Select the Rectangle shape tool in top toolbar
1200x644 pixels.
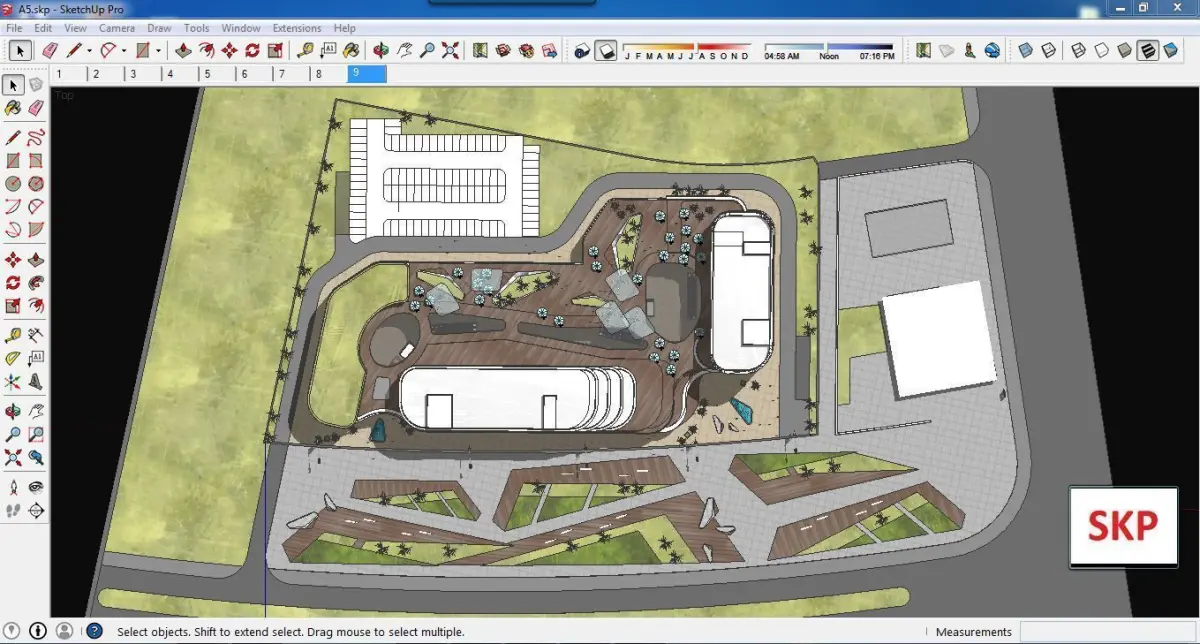coord(143,50)
